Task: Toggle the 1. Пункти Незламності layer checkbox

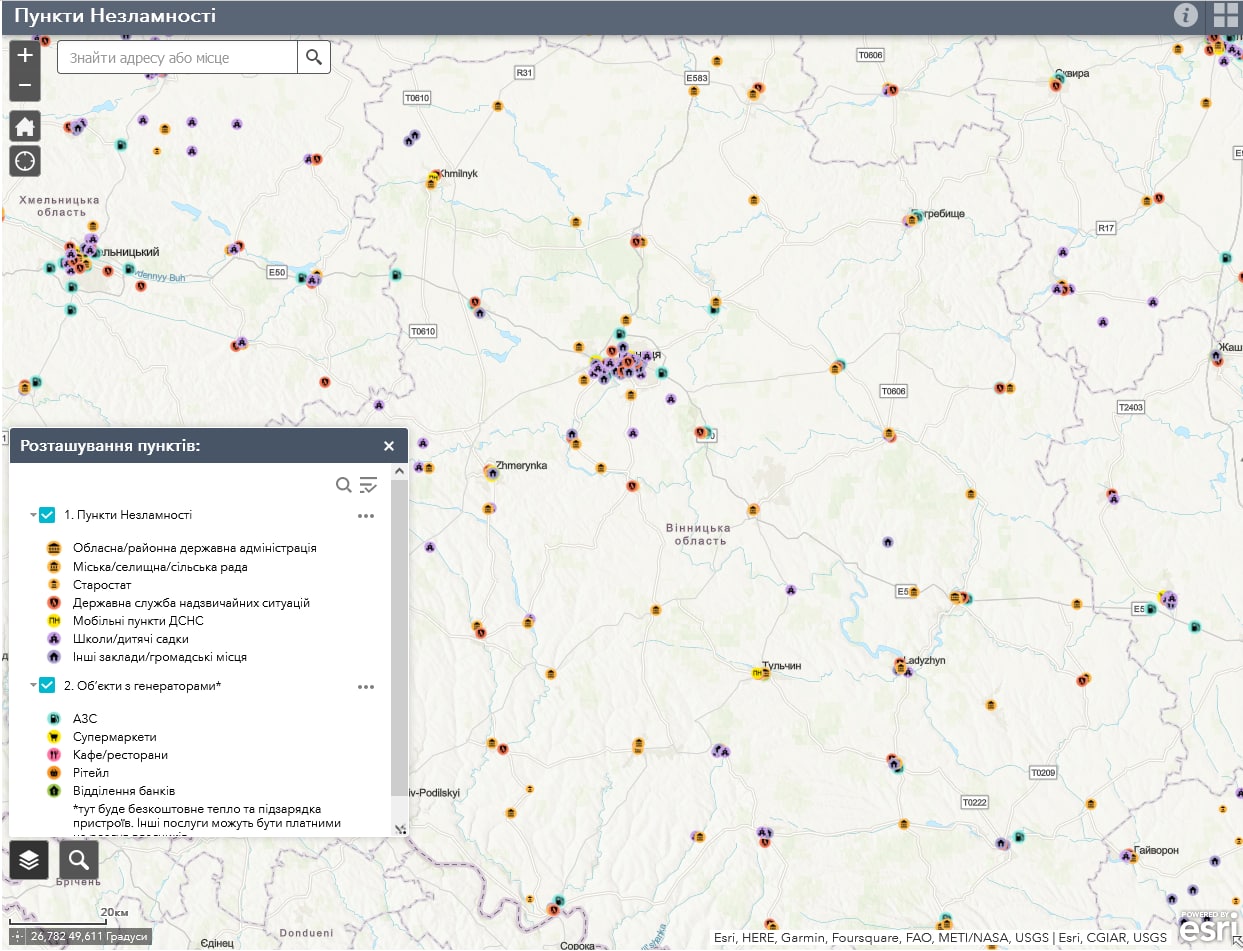Action: [x=47, y=515]
